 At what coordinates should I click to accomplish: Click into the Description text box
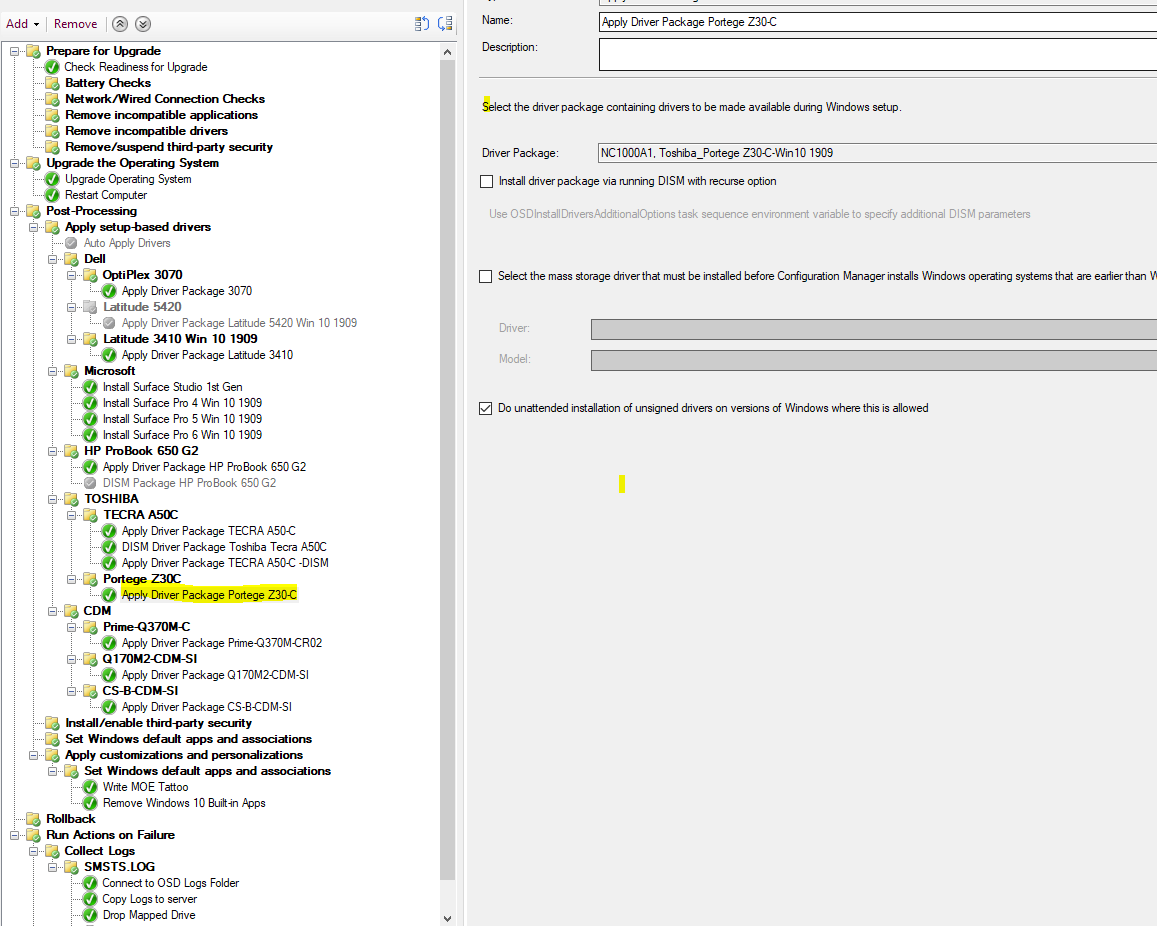878,55
